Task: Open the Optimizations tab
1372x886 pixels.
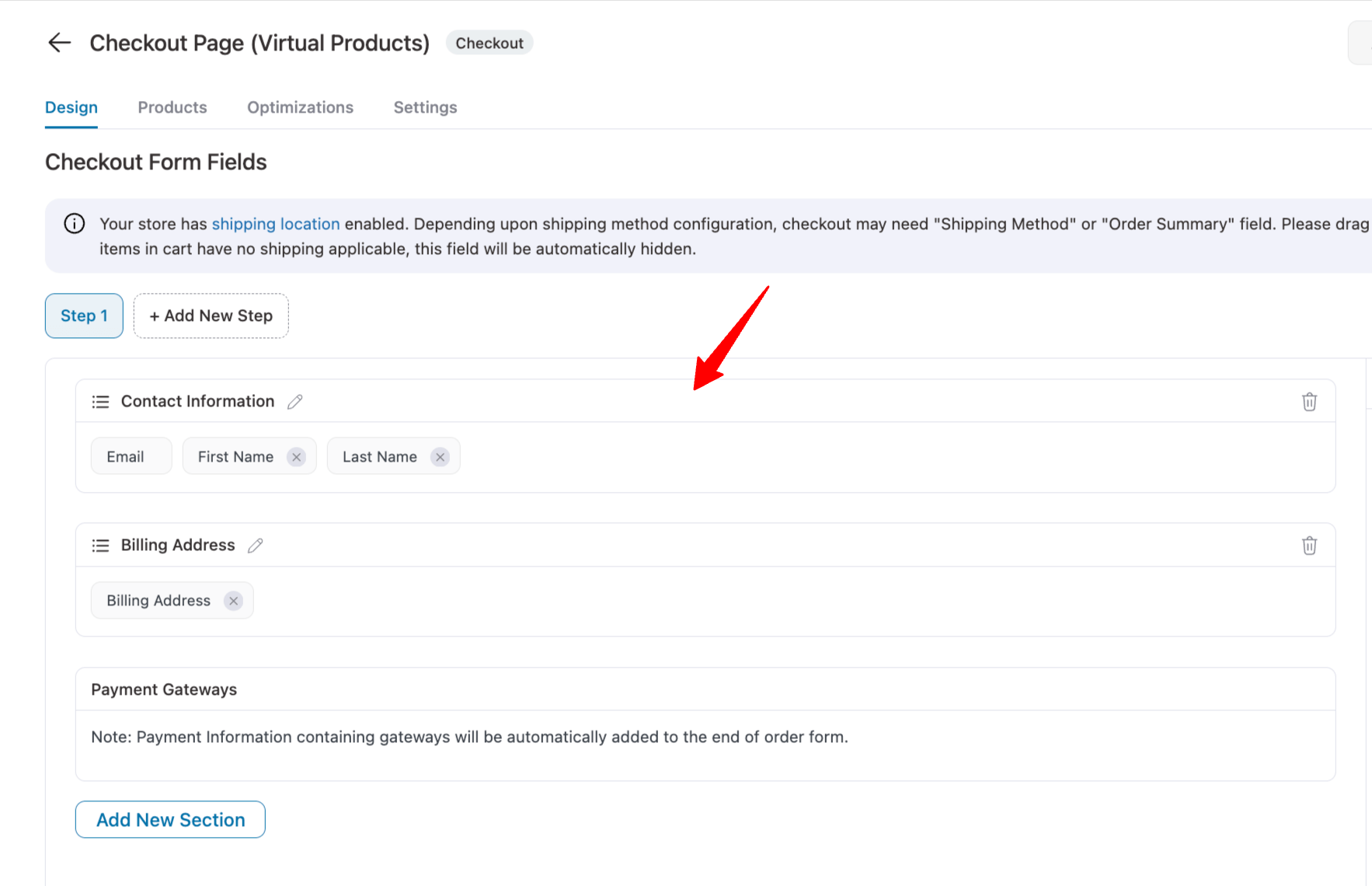Action: [x=300, y=107]
